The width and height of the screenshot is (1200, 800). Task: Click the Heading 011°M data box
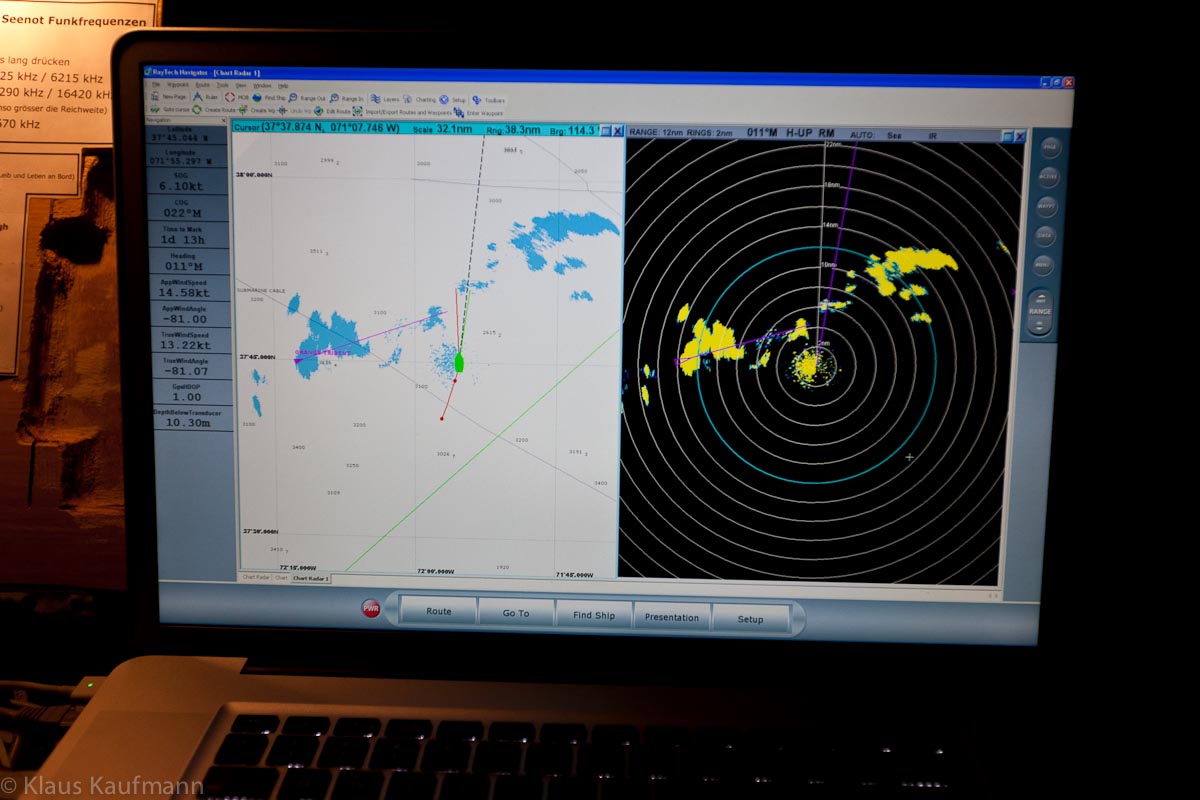188,261
